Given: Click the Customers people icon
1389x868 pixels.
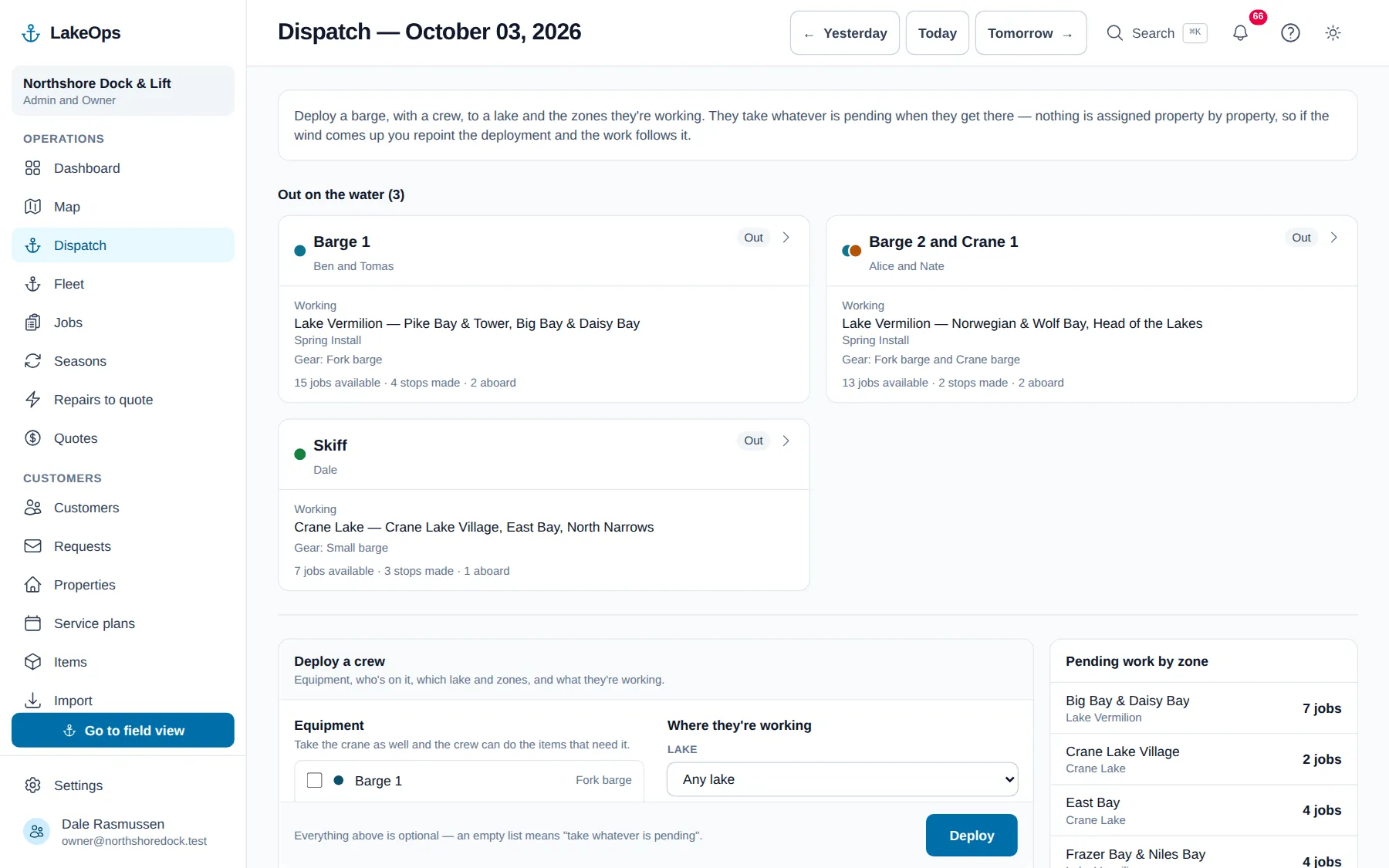Looking at the screenshot, I should [x=32, y=508].
